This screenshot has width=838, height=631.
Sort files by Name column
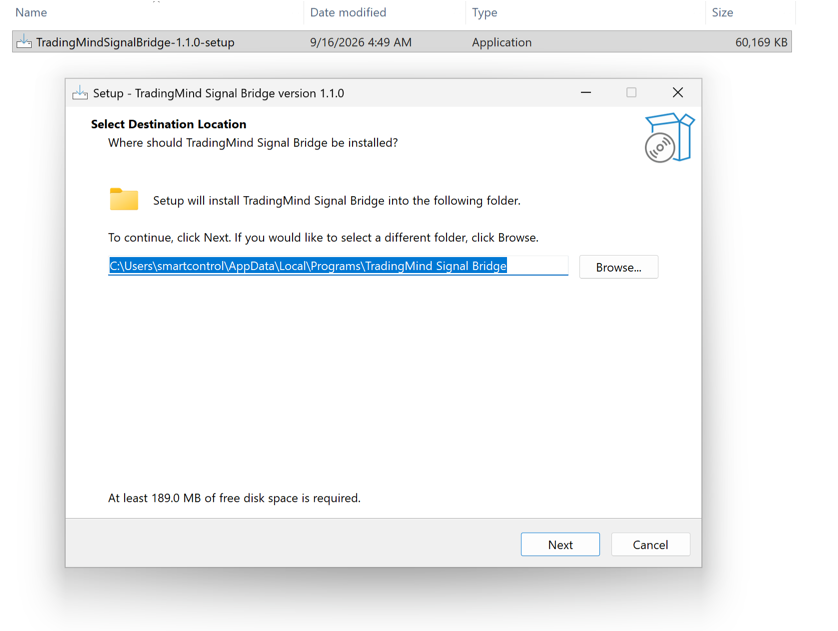tap(31, 12)
